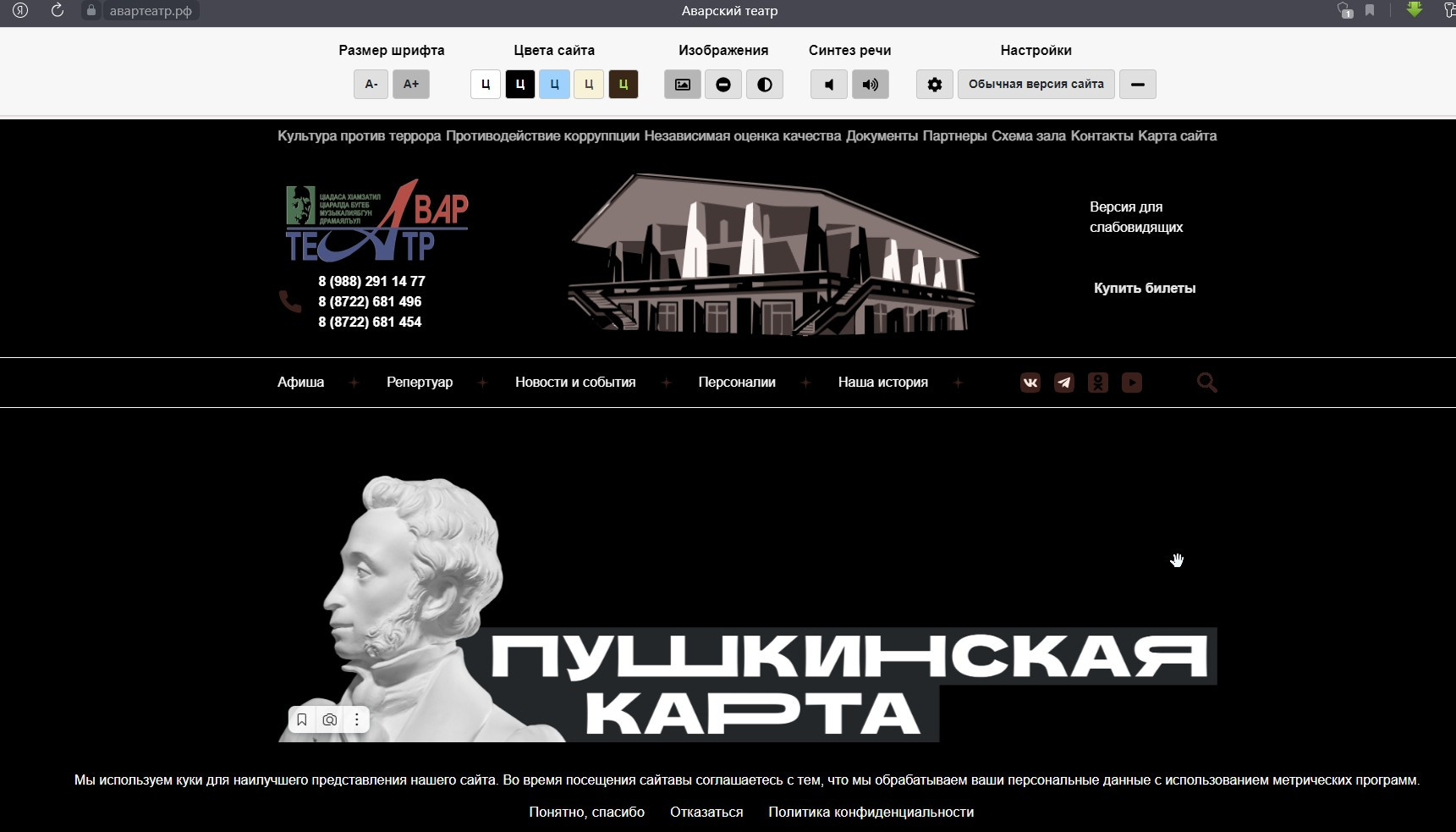Screen dimensions: 1456x832
Task: Open 'Противодействие коррупции' link
Action: pyautogui.click(x=542, y=135)
